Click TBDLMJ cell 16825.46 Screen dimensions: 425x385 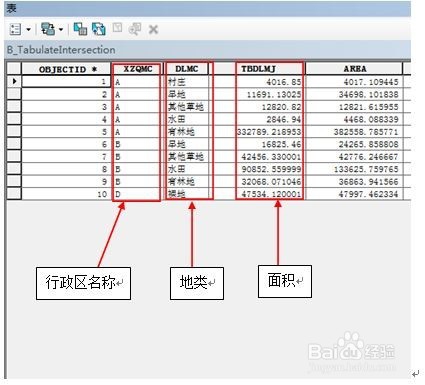tap(258, 144)
